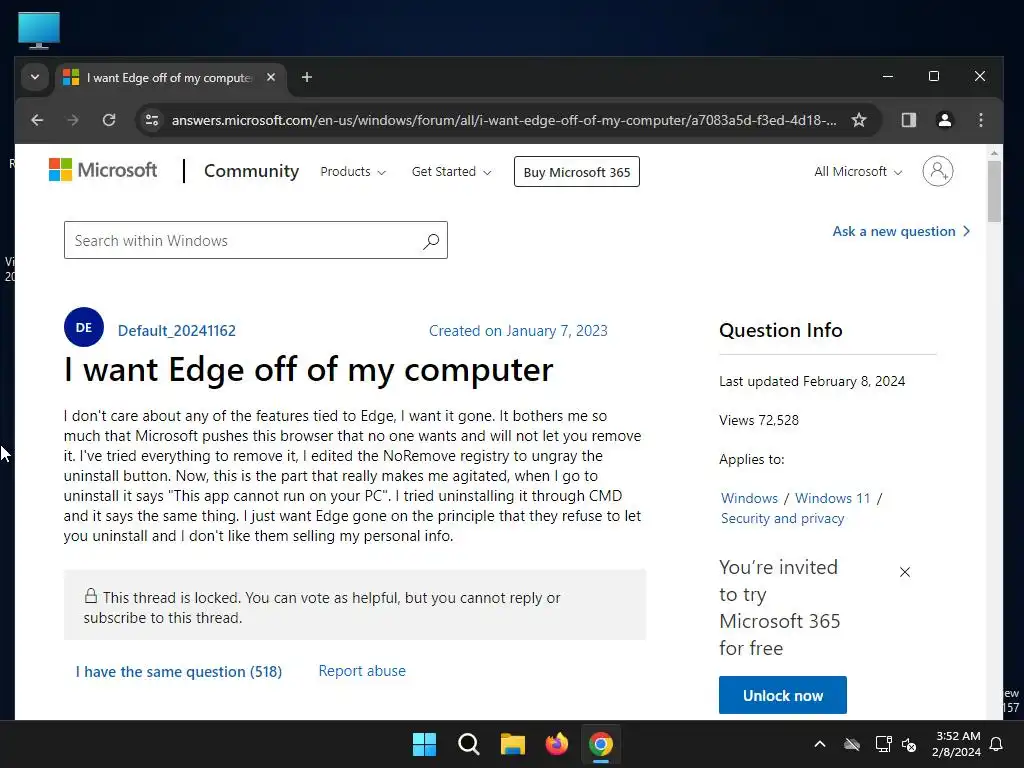Image resolution: width=1024 pixels, height=768 pixels.
Task: Open a new browser tab
Action: click(x=306, y=78)
